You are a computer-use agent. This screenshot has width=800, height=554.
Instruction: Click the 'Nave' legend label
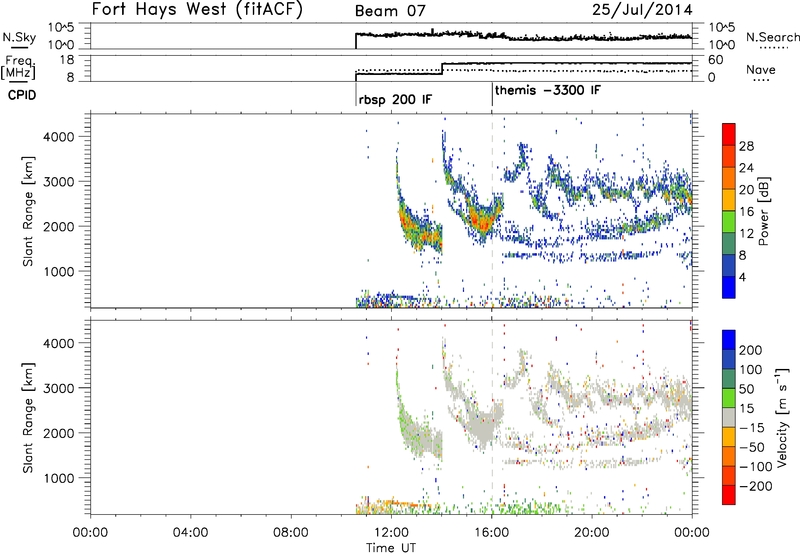(x=761, y=69)
